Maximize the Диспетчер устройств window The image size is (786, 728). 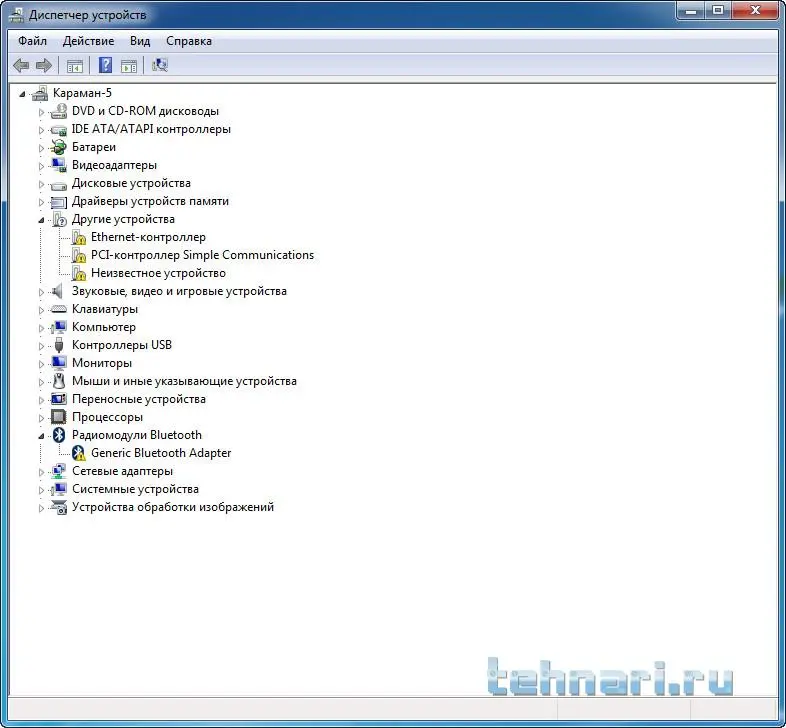(718, 11)
